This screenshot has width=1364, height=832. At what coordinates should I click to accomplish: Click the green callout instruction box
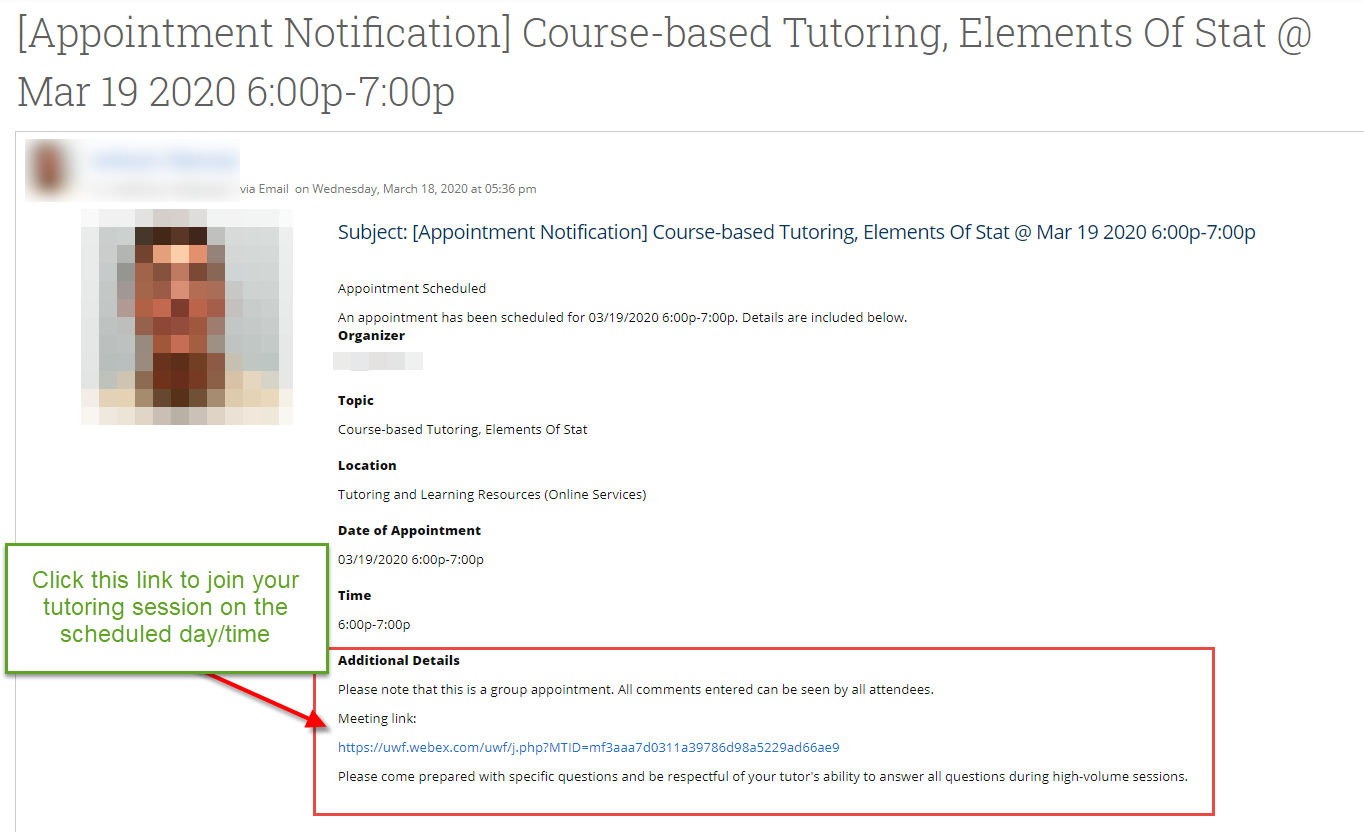166,607
